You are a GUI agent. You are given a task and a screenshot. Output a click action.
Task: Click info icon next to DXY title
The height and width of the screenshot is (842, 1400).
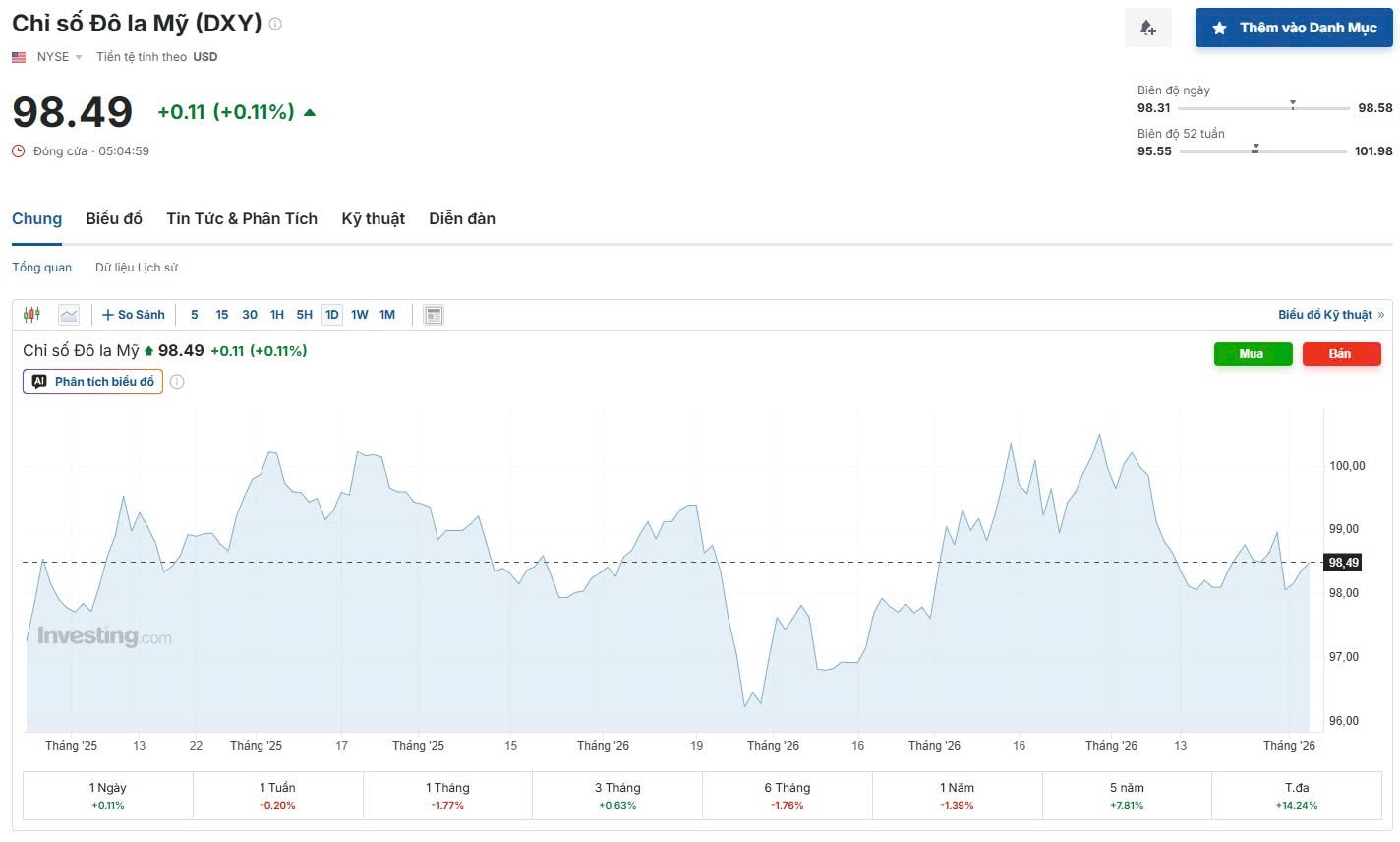(275, 24)
